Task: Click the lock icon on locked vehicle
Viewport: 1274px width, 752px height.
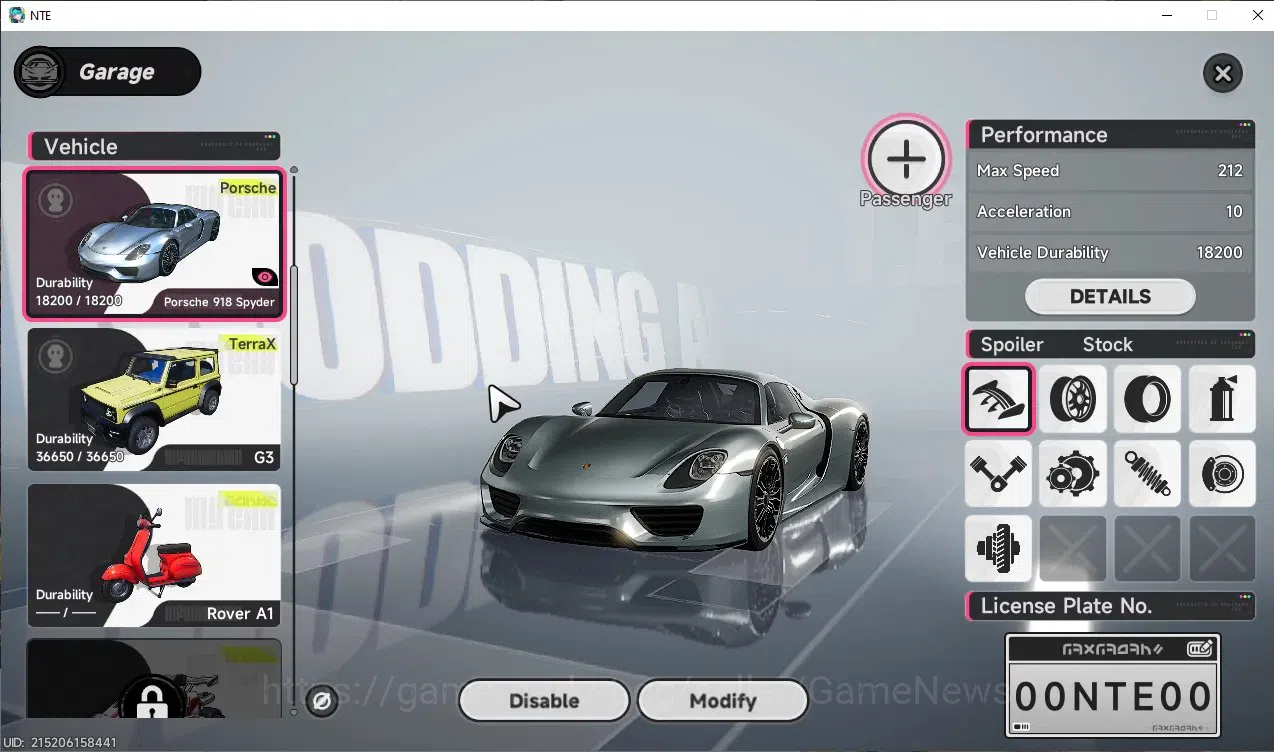Action: pyautogui.click(x=151, y=703)
